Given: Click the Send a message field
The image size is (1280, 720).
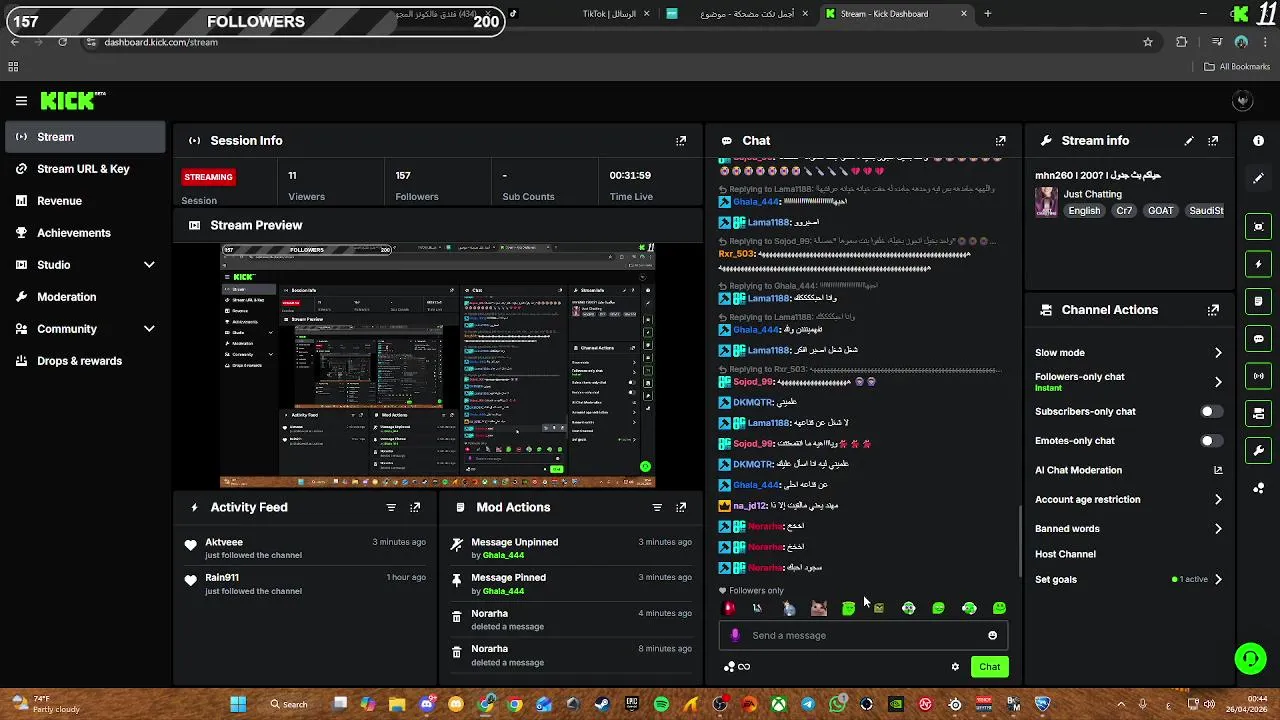Looking at the screenshot, I should (863, 636).
